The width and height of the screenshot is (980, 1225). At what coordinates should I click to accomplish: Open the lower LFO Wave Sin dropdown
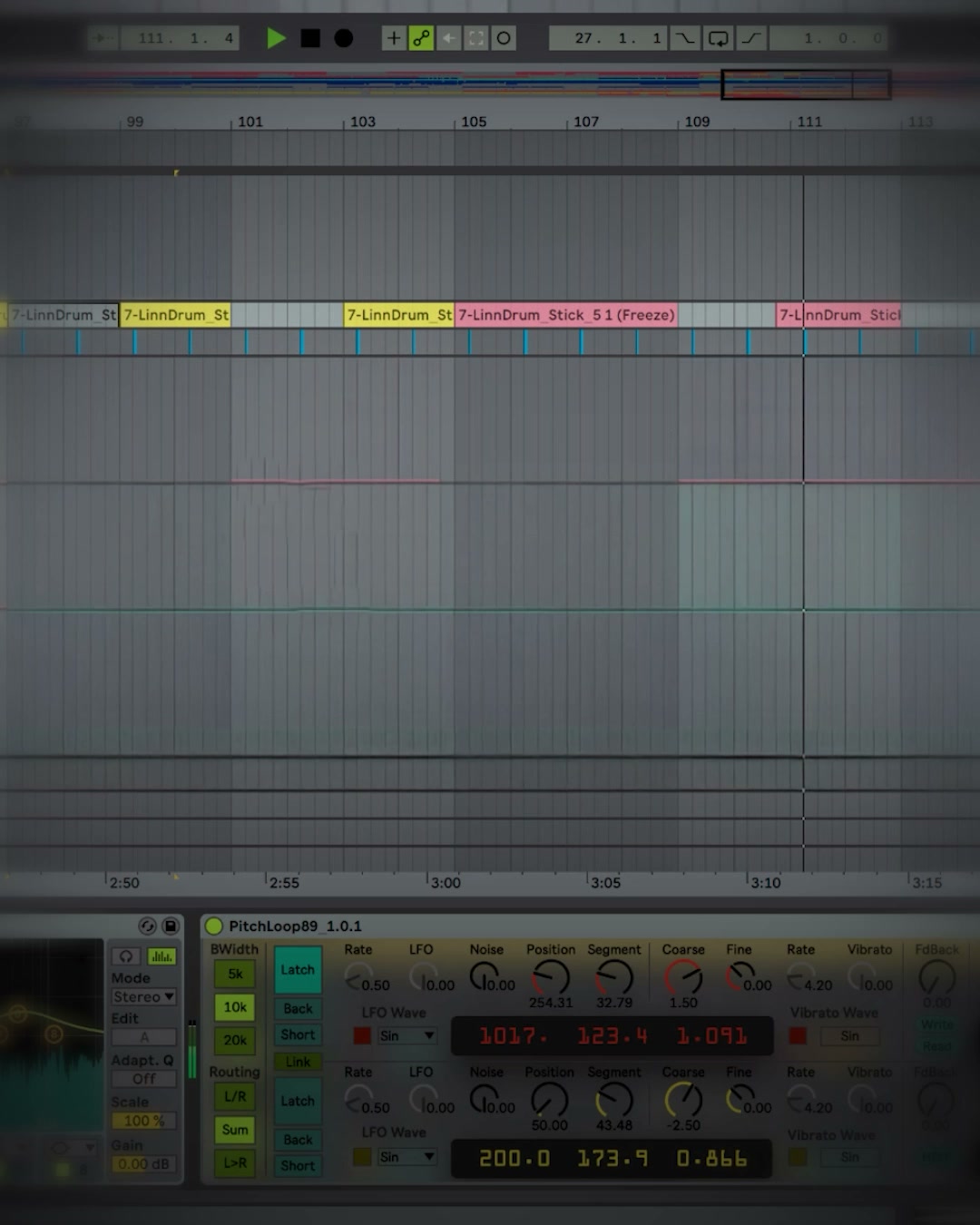407,1157
